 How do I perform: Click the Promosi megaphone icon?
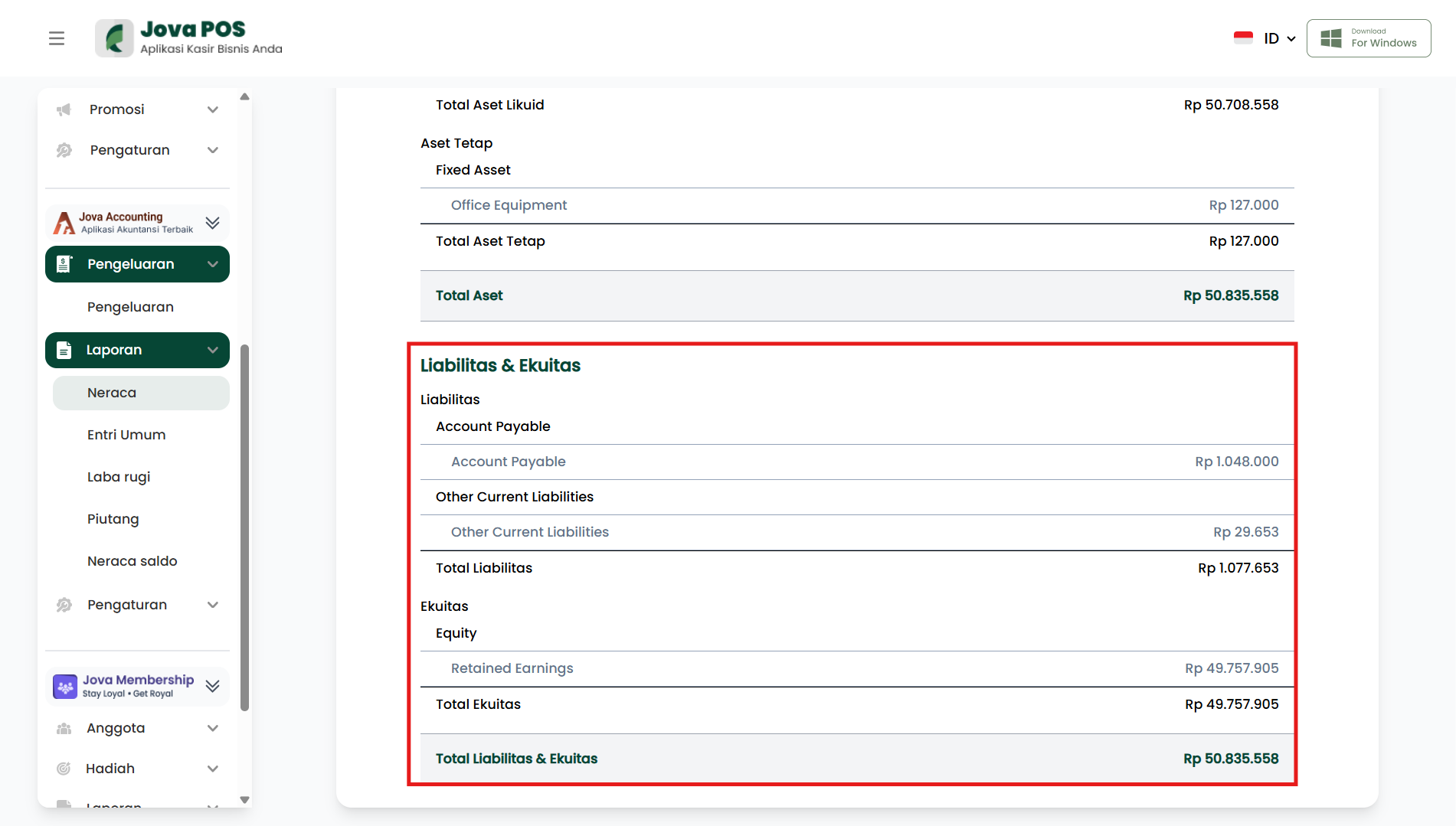pyautogui.click(x=64, y=109)
